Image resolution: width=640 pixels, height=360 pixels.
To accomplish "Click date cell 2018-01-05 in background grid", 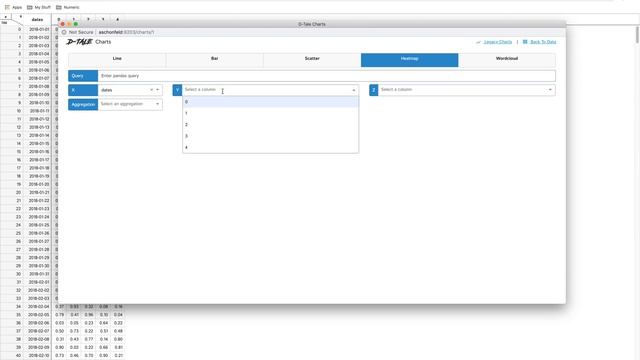I will 39,62.
